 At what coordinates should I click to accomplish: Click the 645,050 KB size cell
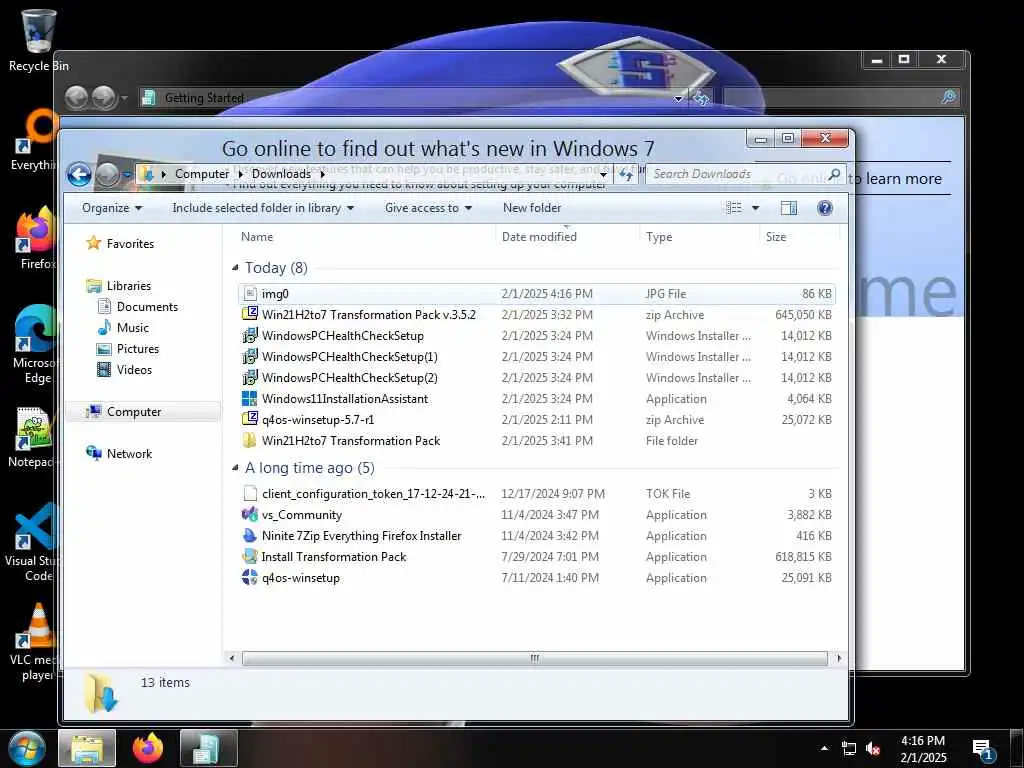click(803, 315)
